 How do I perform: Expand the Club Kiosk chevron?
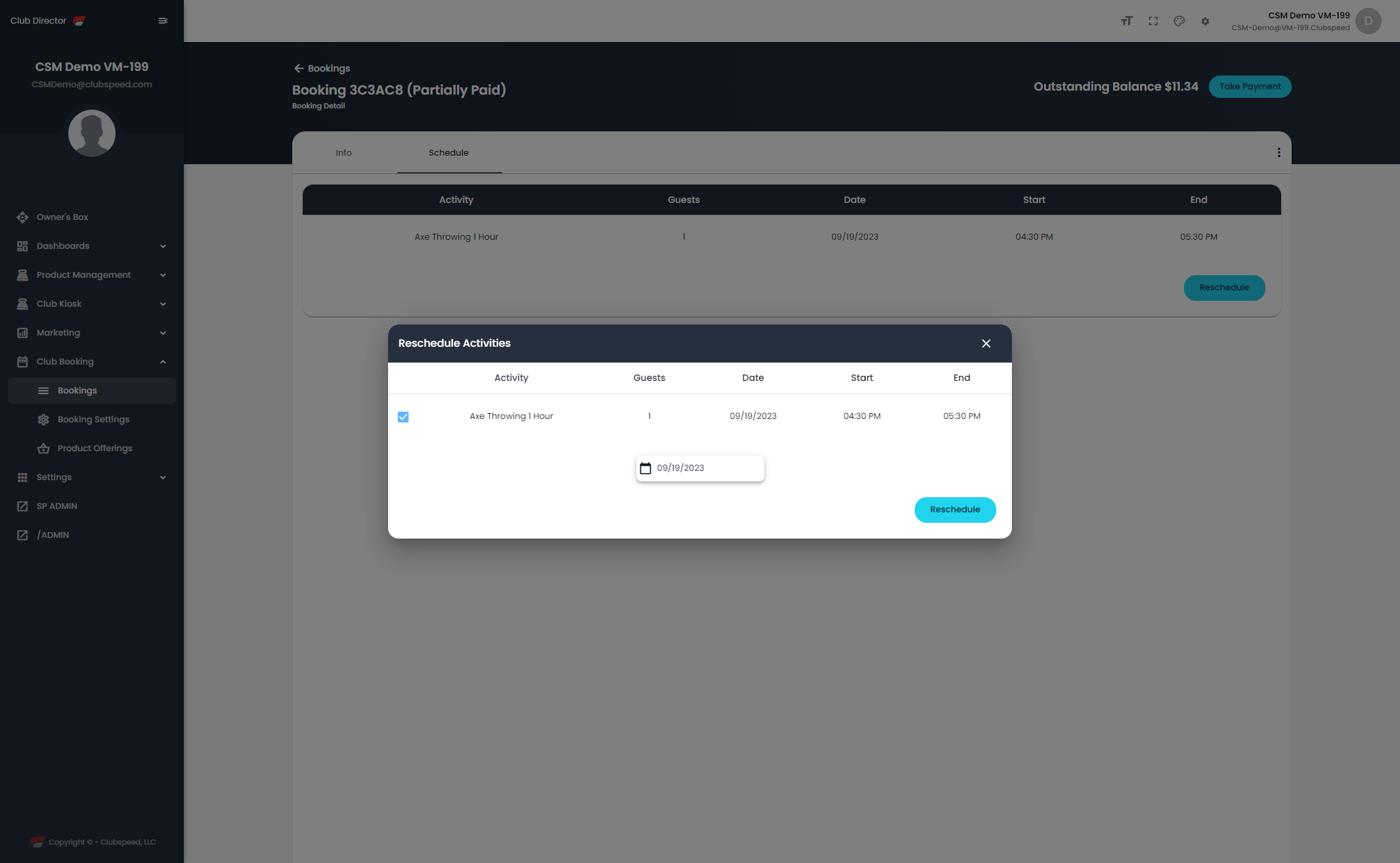[163, 304]
